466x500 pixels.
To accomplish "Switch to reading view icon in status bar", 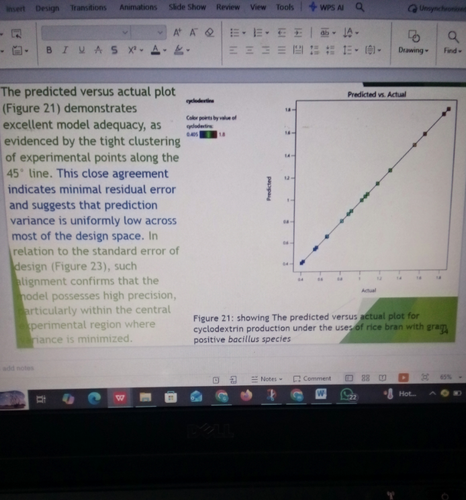I will pyautogui.click(x=382, y=378).
